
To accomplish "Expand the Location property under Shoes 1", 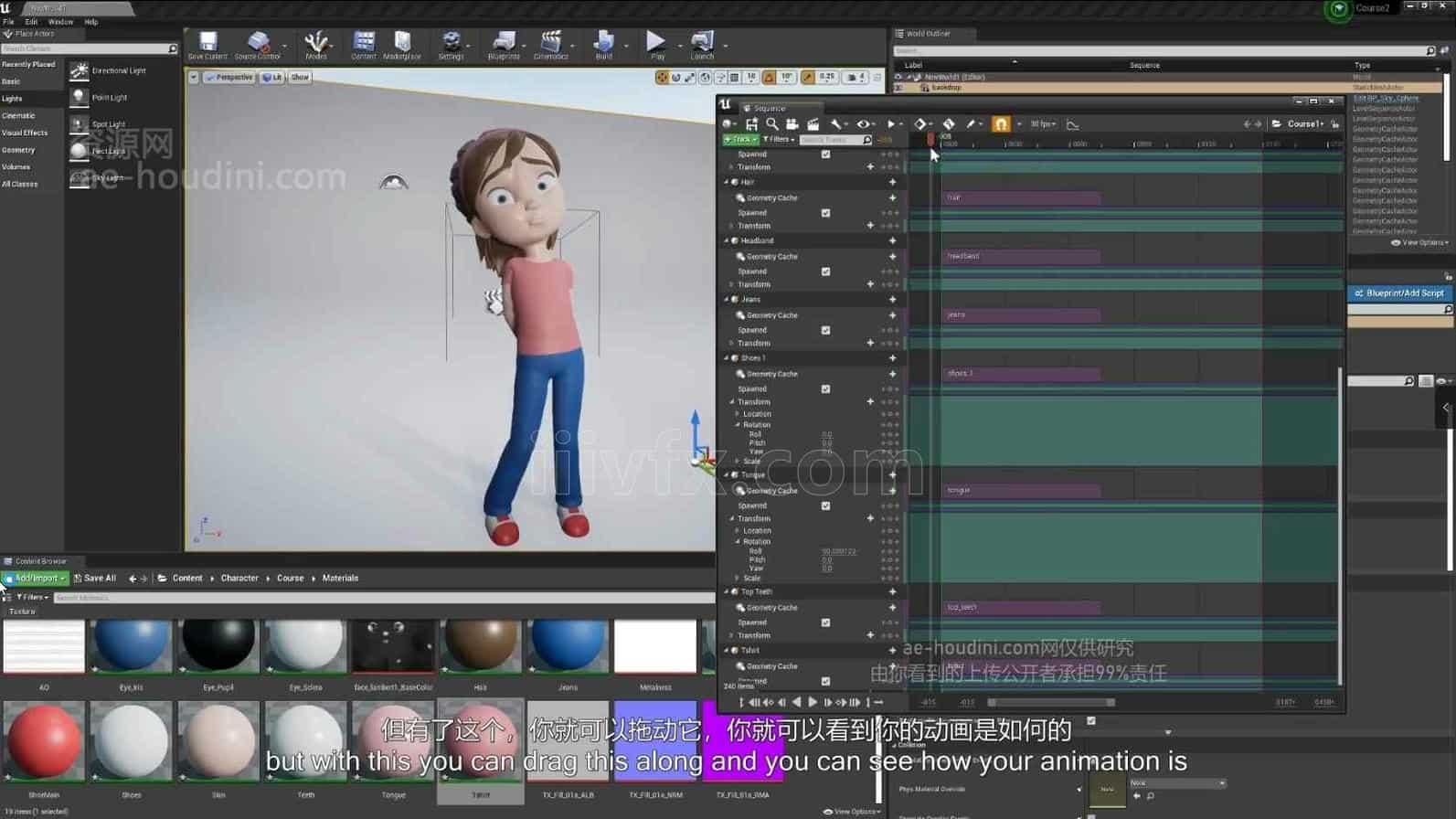I will tap(738, 414).
